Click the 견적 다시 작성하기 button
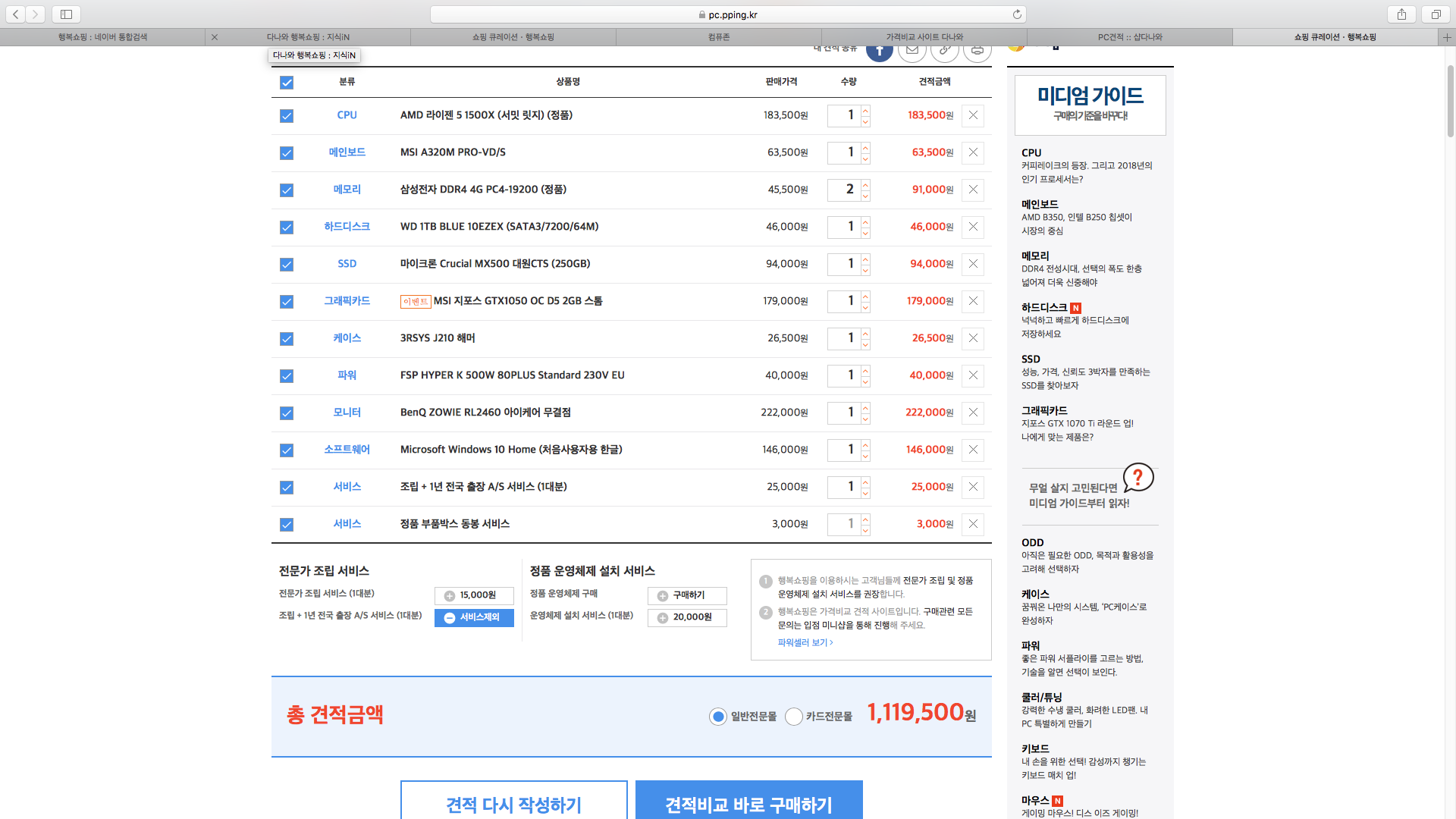 pos(514,800)
